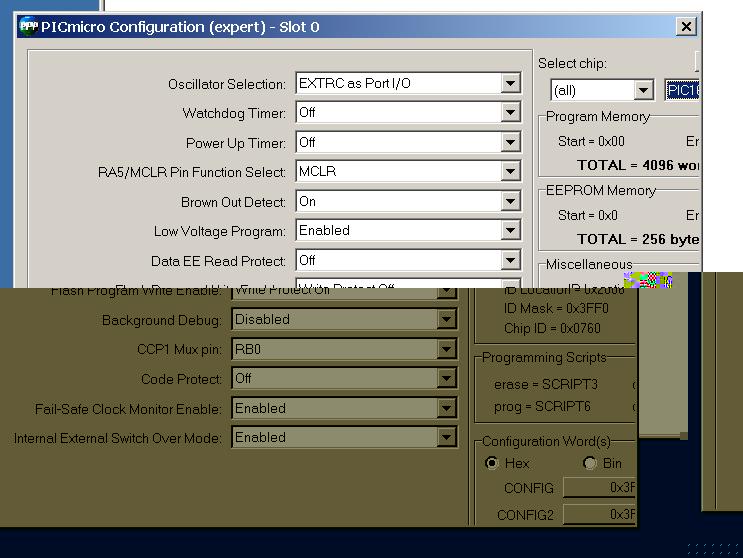
Task: Click the 'Disabled' Background Debug value
Action: [x=263, y=319]
